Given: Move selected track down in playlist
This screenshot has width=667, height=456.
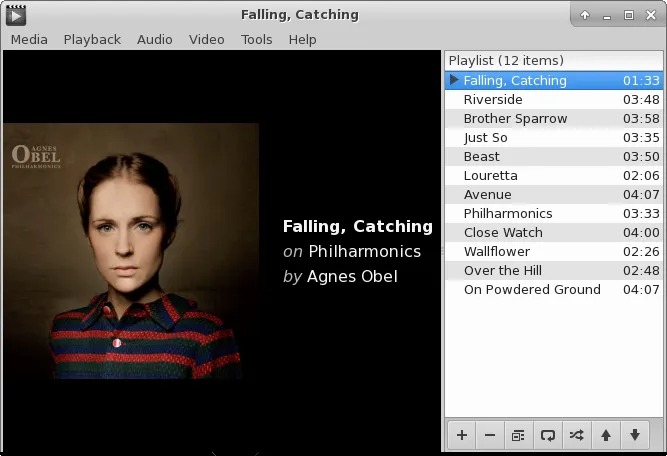Looking at the screenshot, I should click(x=634, y=435).
